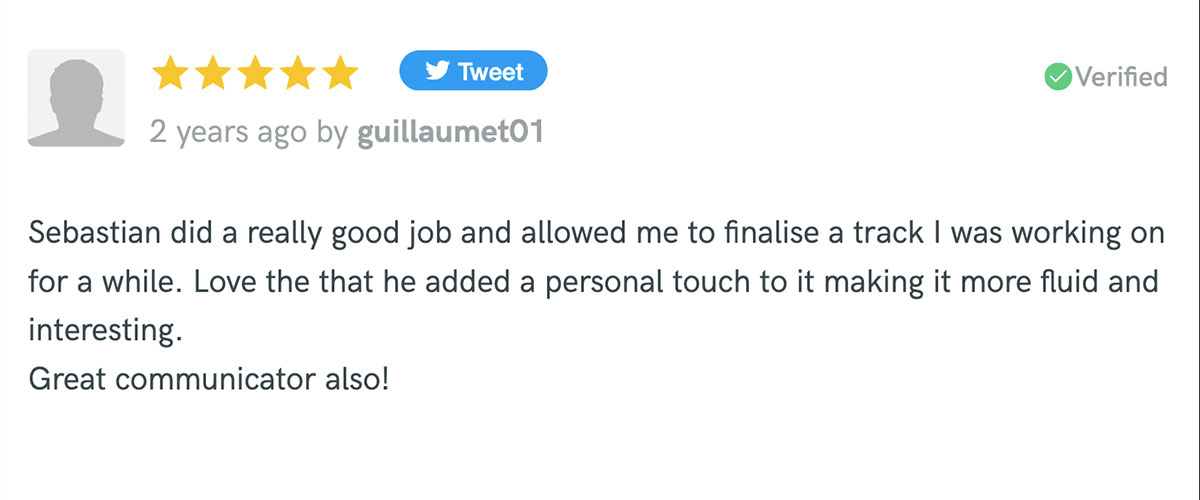Click the green Verified checkmark icon
Screen dimensions: 1200x500
coord(1057,76)
